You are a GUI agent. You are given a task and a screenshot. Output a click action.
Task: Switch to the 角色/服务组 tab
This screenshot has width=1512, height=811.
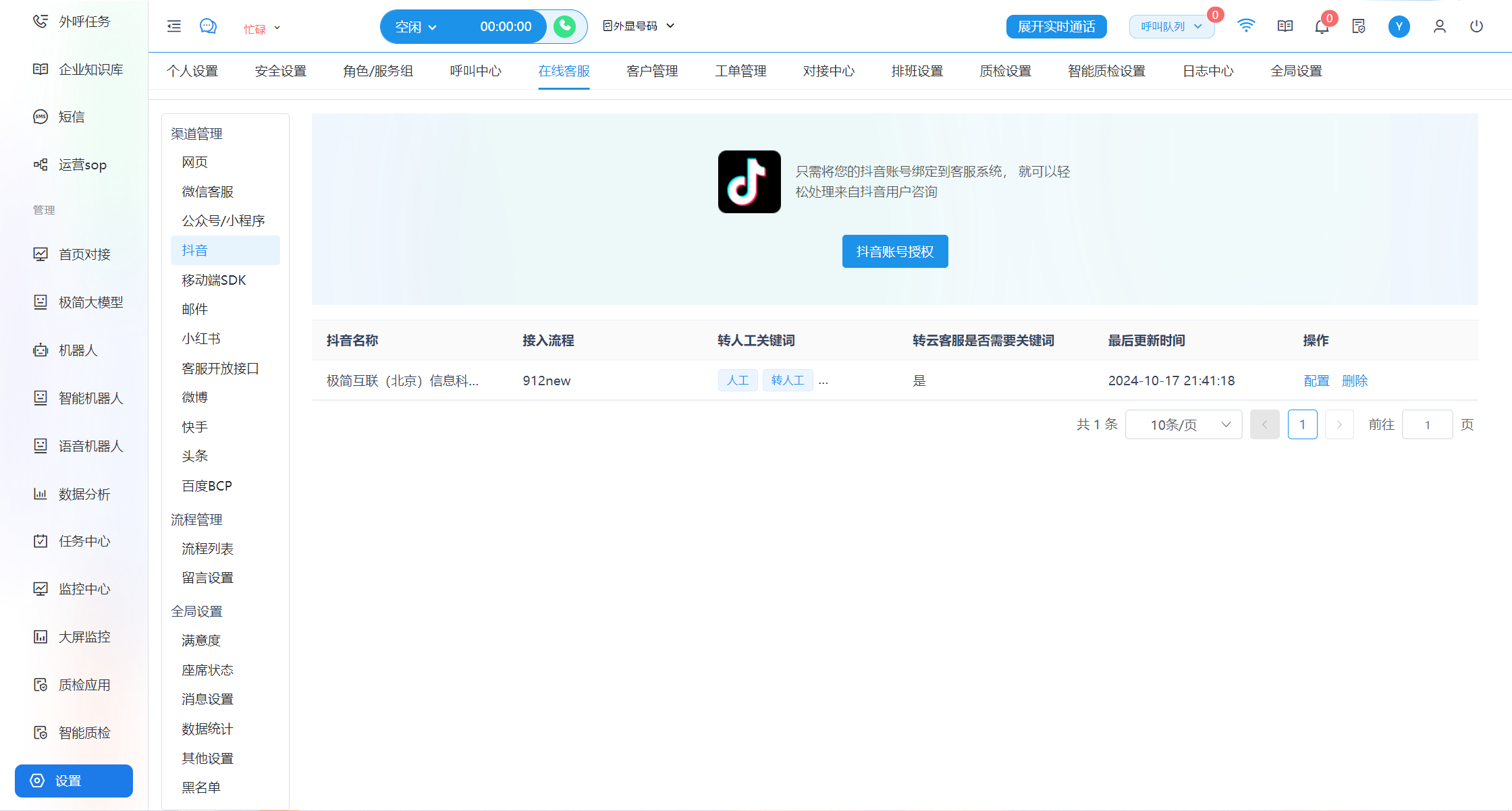point(378,71)
